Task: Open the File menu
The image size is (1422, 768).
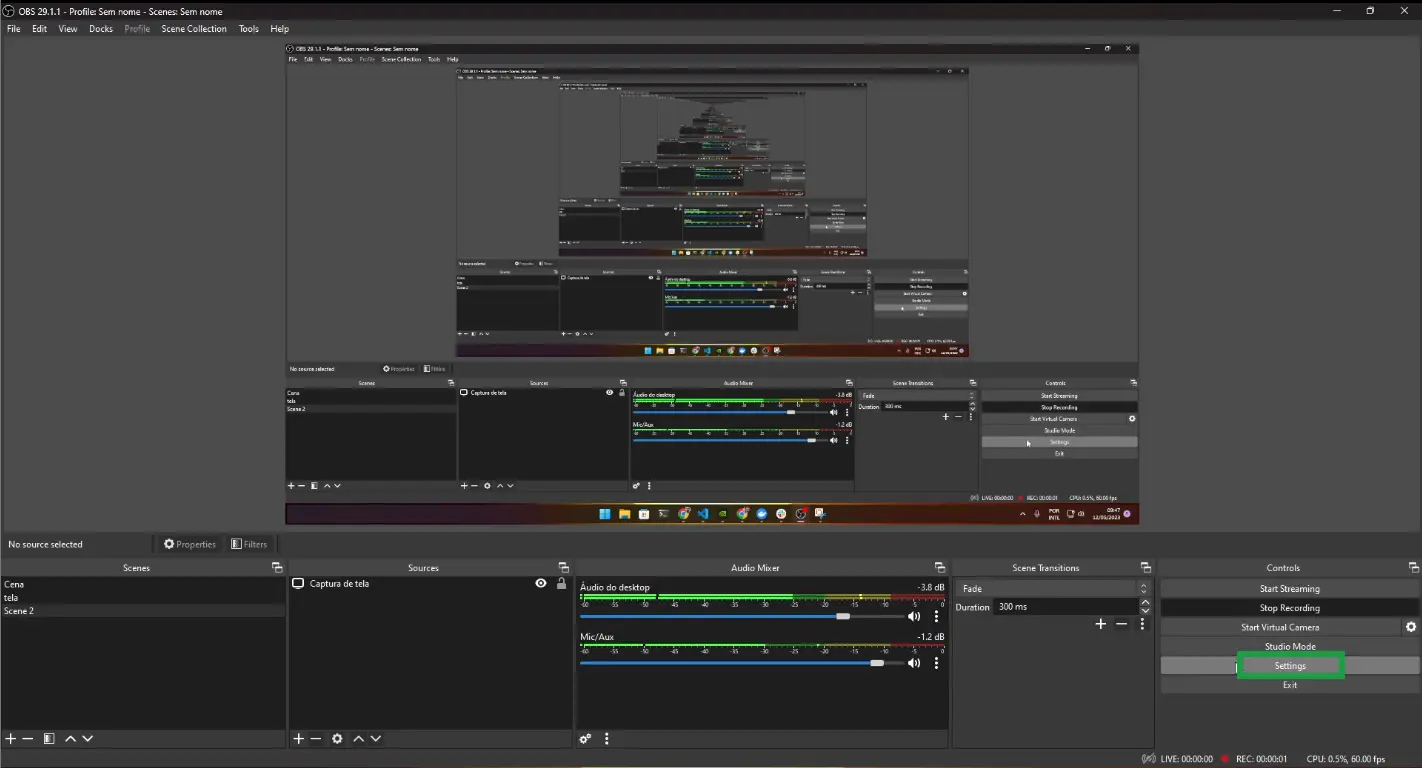Action: pos(14,29)
